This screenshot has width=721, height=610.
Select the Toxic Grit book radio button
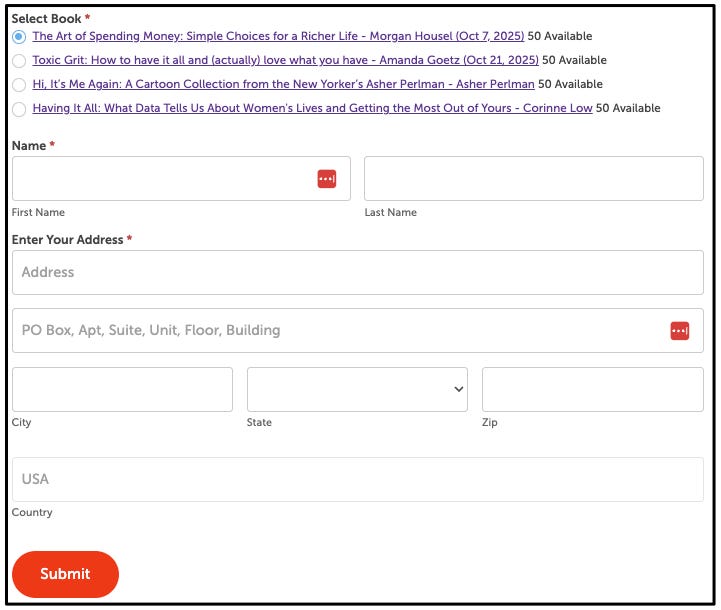coord(19,60)
